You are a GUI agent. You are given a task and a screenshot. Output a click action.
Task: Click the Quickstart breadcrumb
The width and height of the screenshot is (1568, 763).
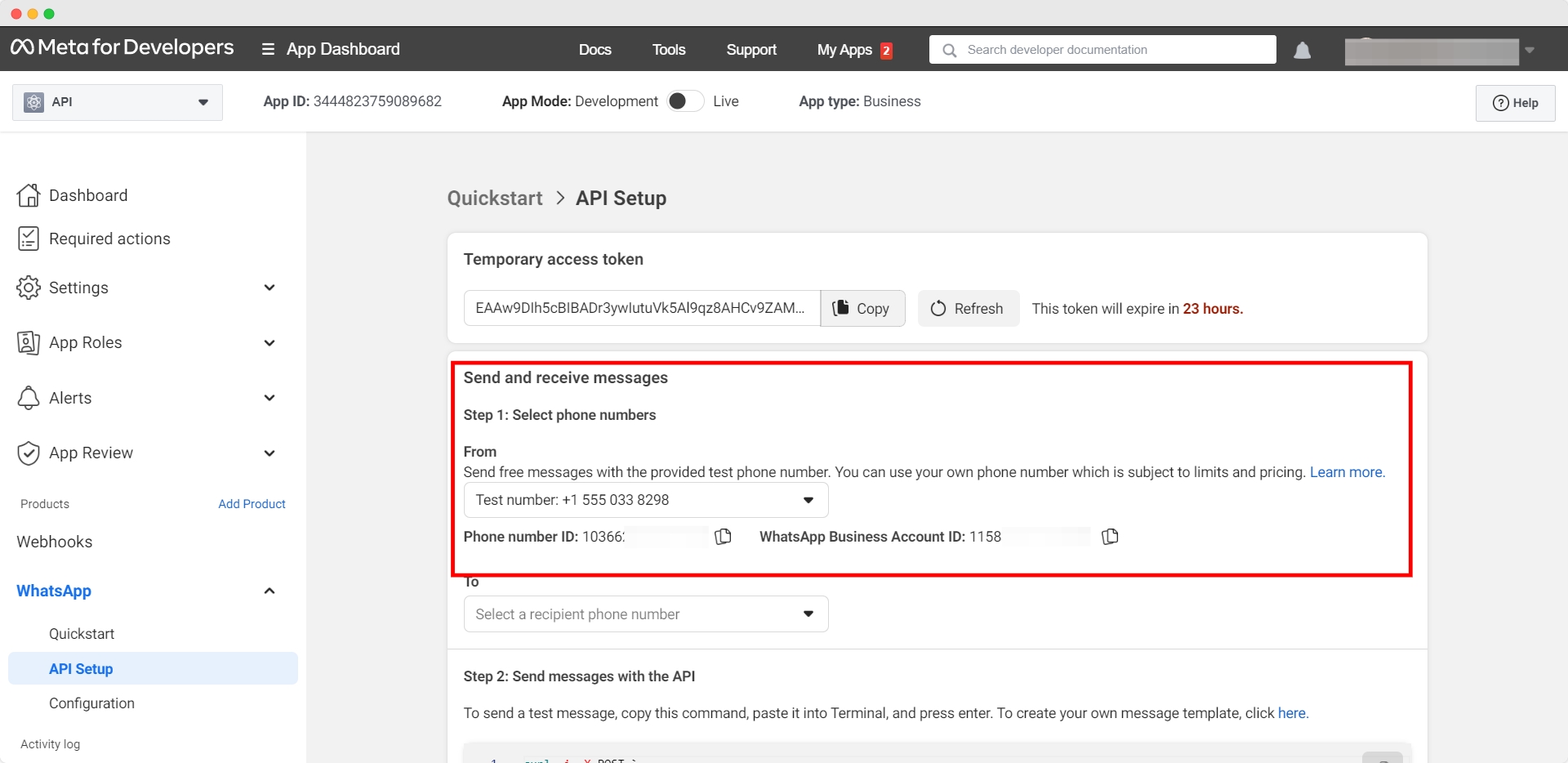click(x=495, y=199)
